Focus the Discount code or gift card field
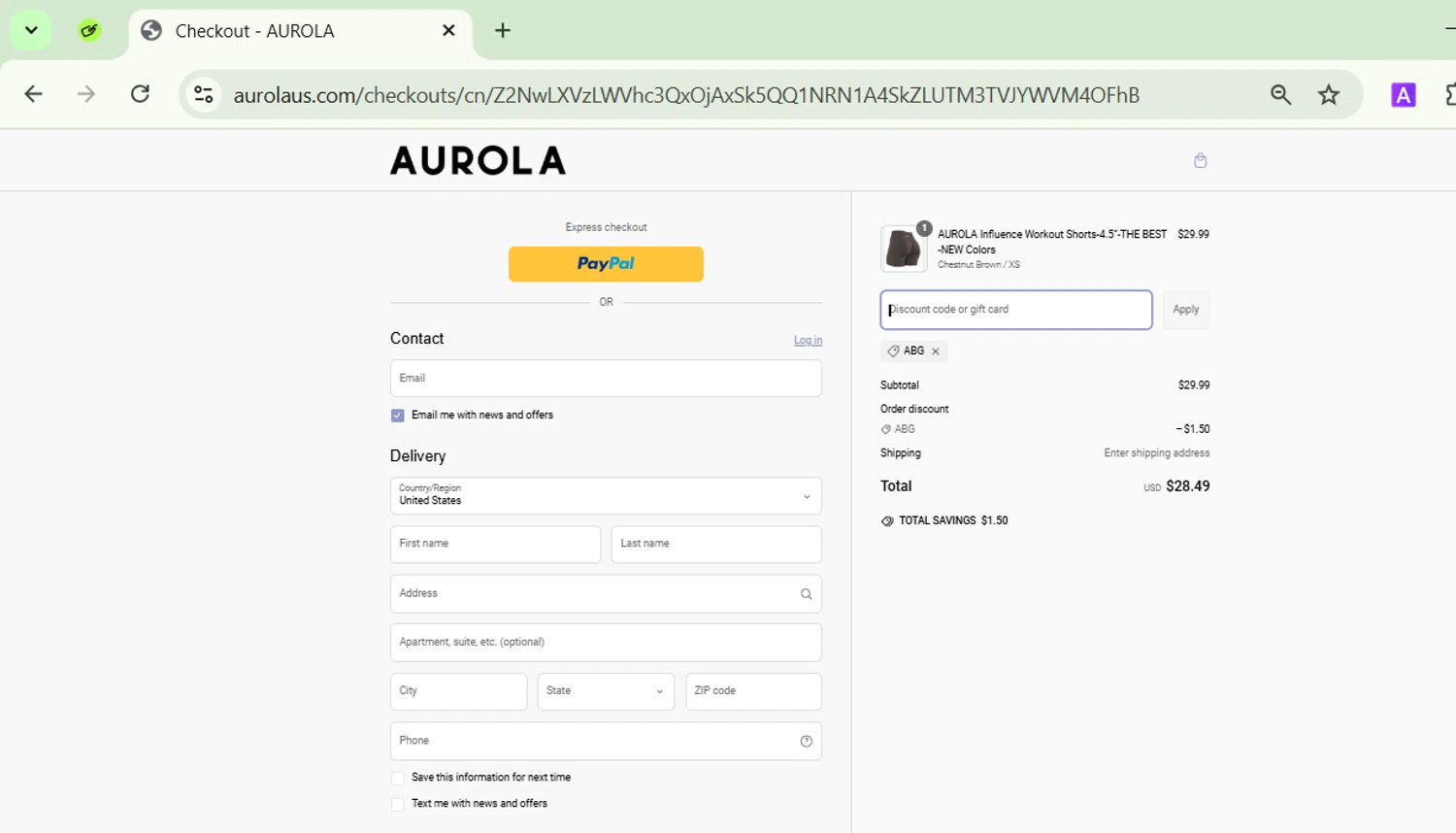The image size is (1456, 833). coord(1016,310)
